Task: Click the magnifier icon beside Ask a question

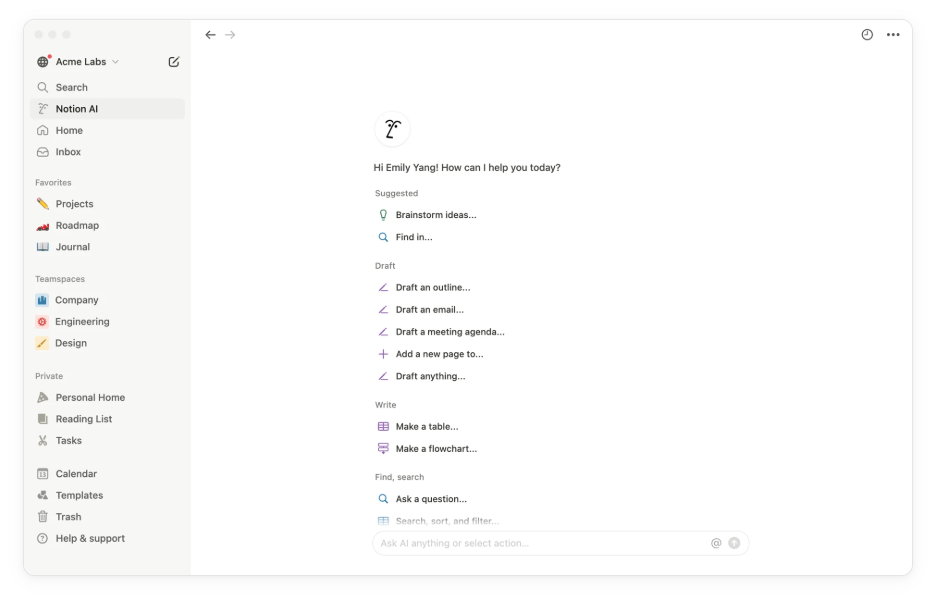Action: (x=383, y=499)
